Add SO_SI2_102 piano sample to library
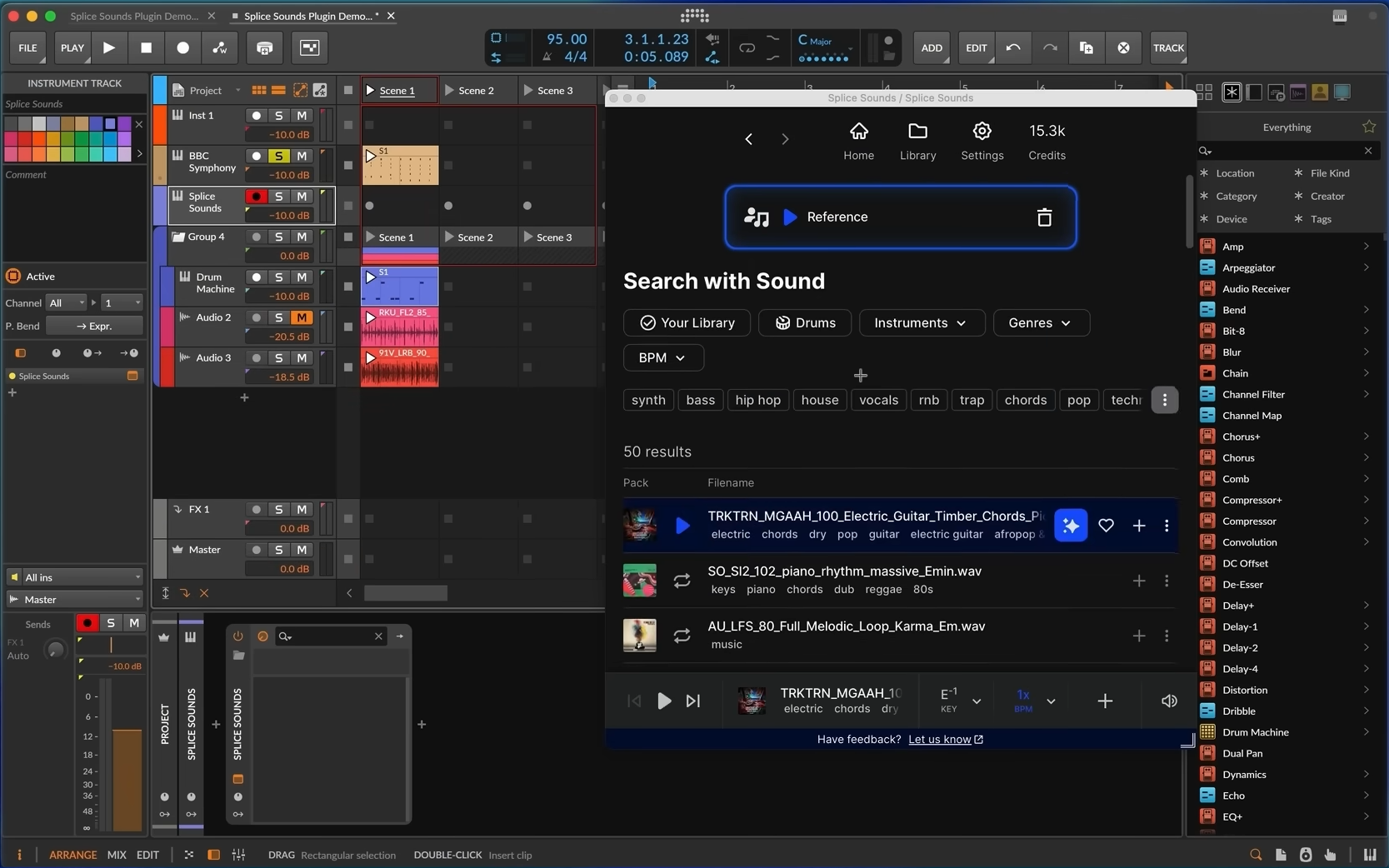The width and height of the screenshot is (1389, 868). (x=1138, y=581)
